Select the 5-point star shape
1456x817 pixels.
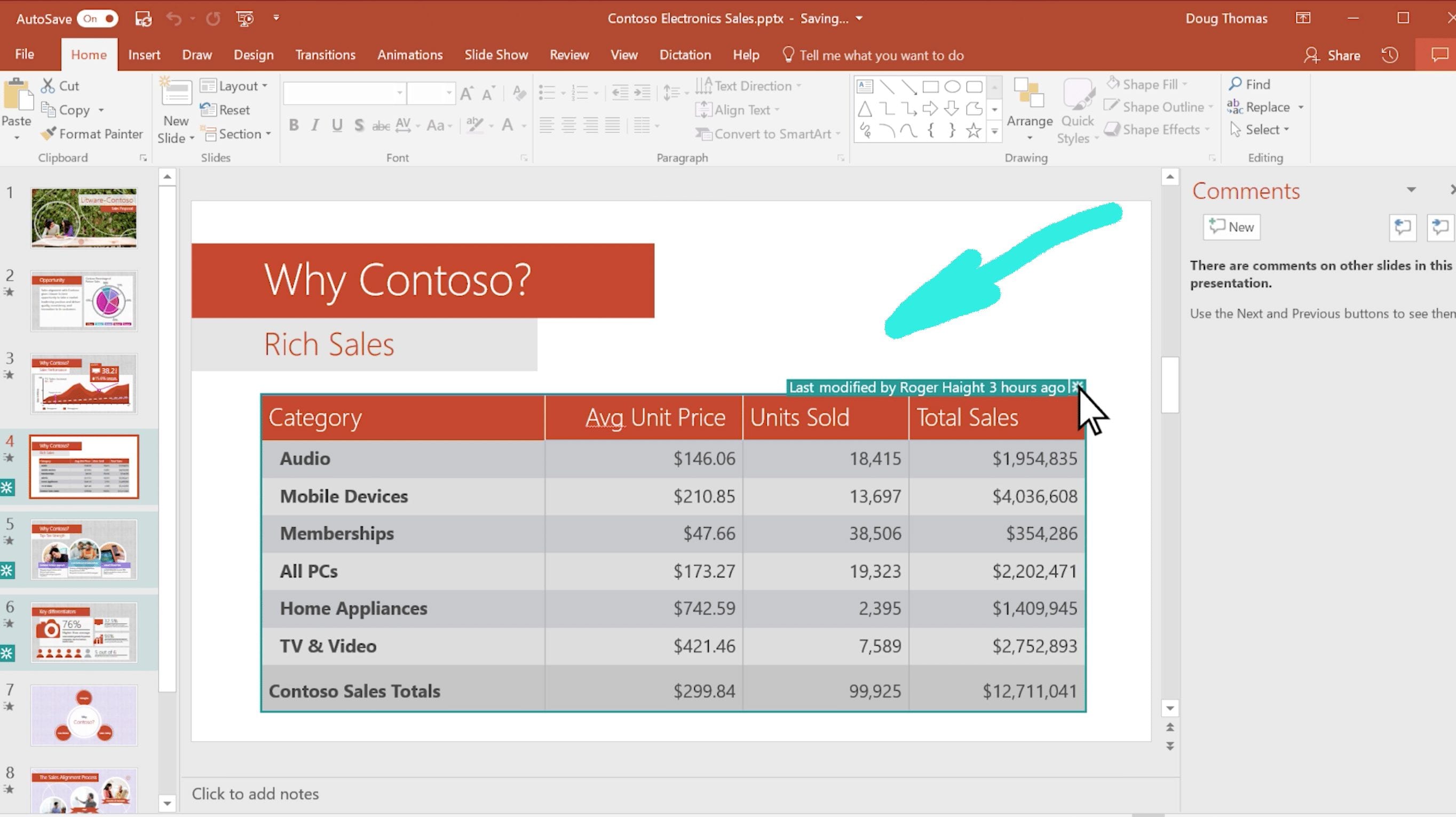[x=974, y=131]
